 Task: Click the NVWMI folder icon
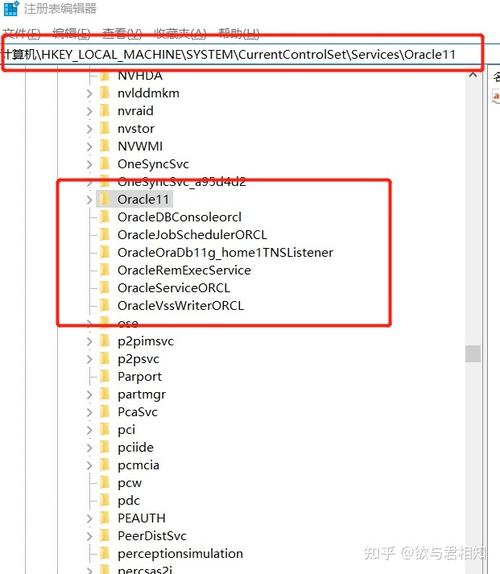tap(105, 146)
